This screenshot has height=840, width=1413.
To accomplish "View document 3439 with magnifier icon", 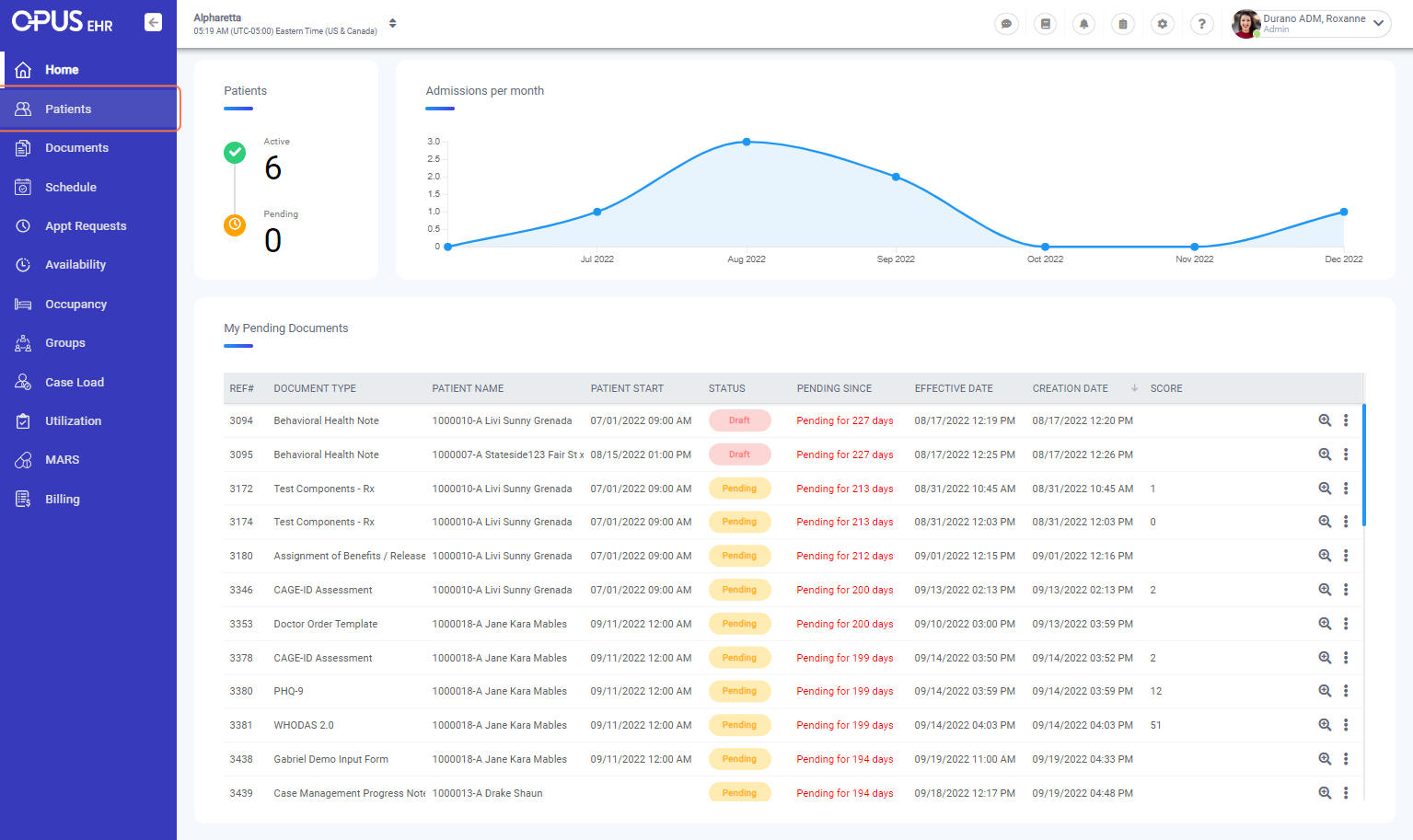I will (x=1325, y=792).
